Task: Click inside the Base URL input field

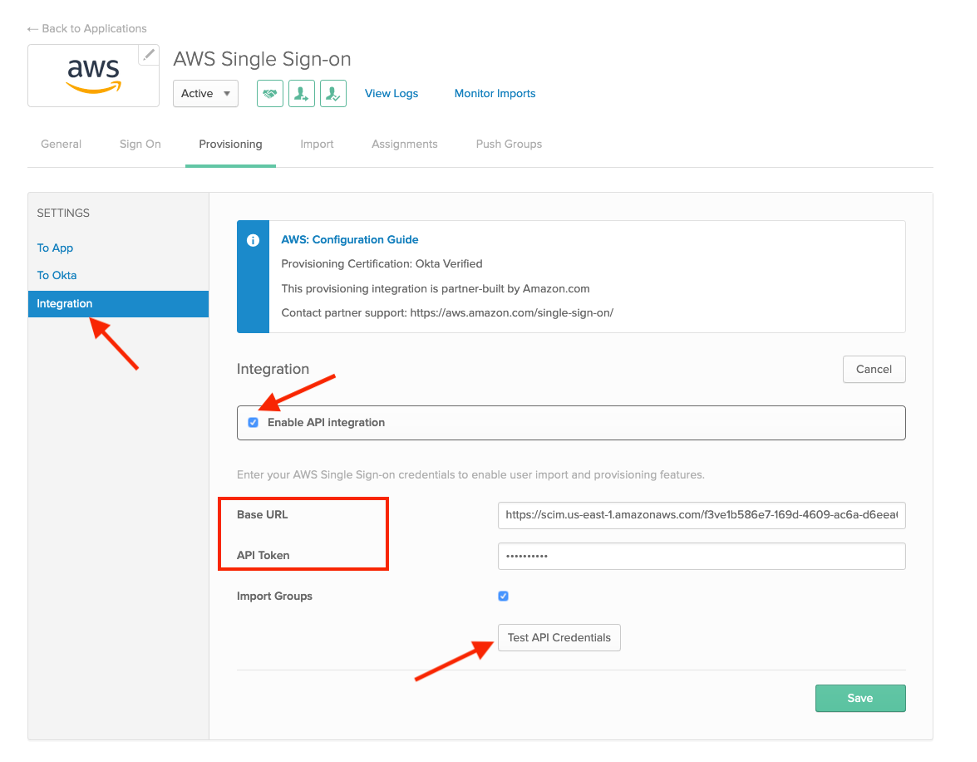Action: point(700,515)
